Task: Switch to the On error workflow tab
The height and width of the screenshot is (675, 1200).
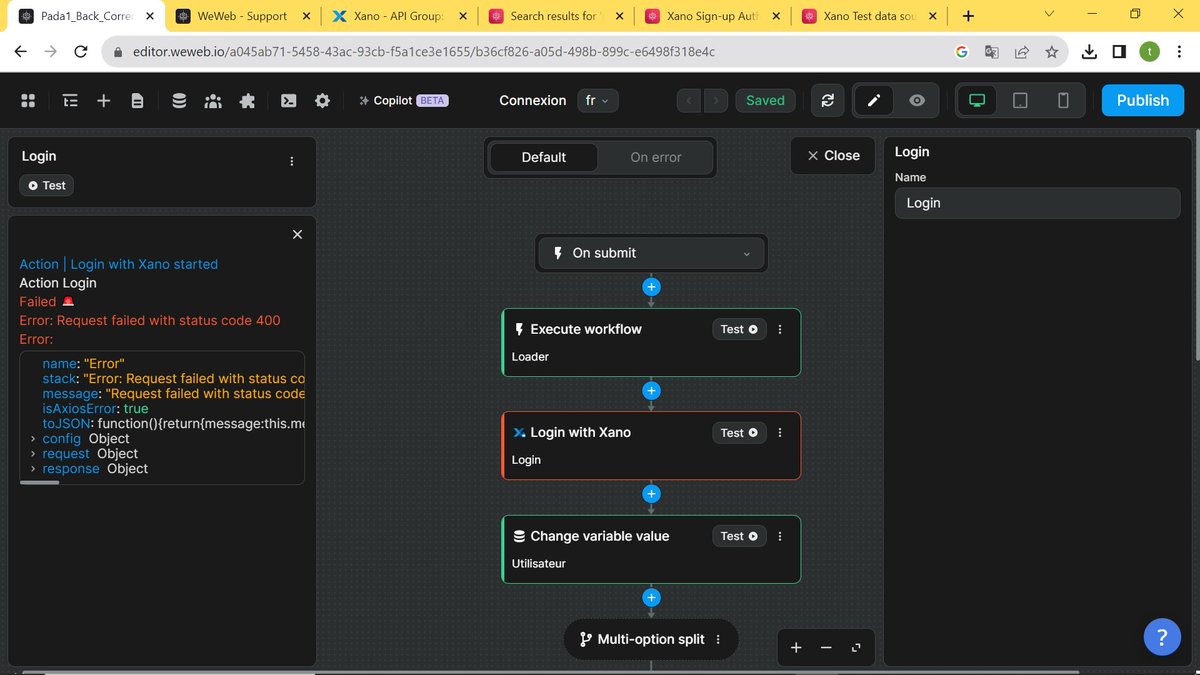Action: click(x=656, y=157)
